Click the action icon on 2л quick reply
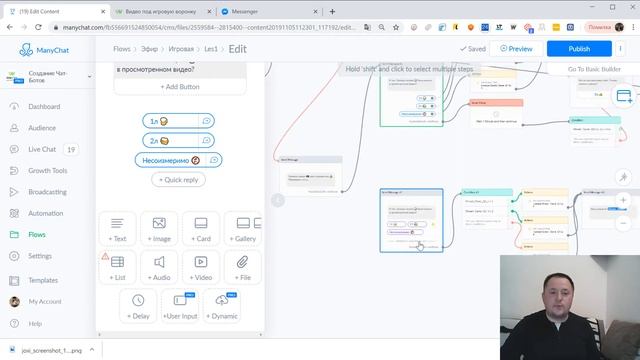Viewport: 640px width, 360px height. point(207,141)
